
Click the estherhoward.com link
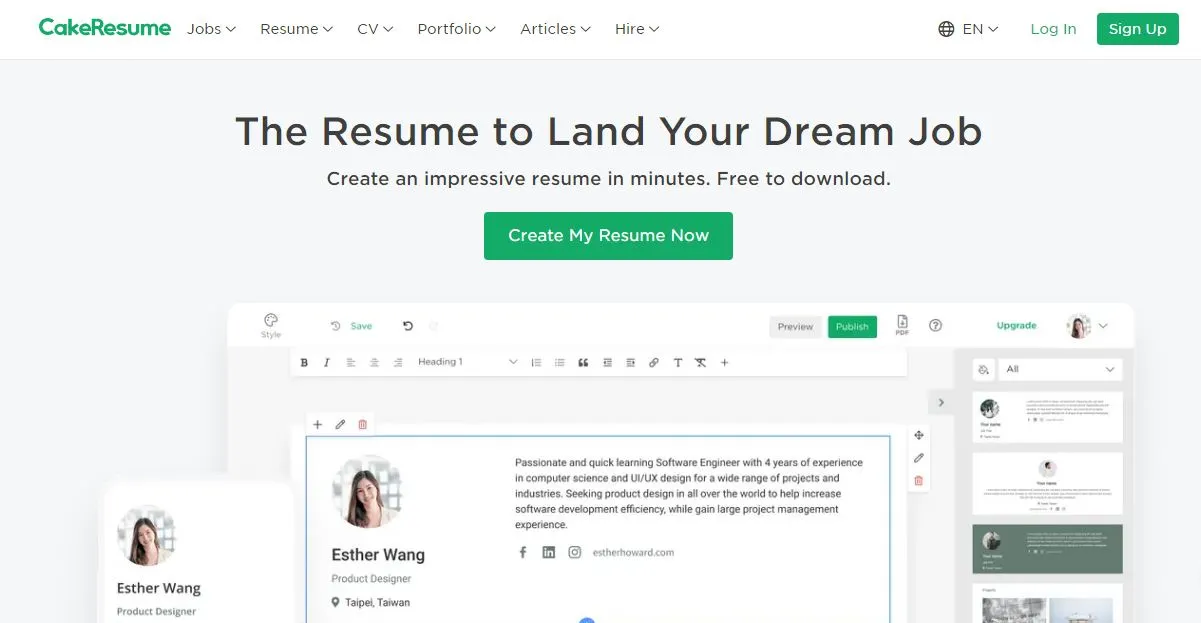633,552
